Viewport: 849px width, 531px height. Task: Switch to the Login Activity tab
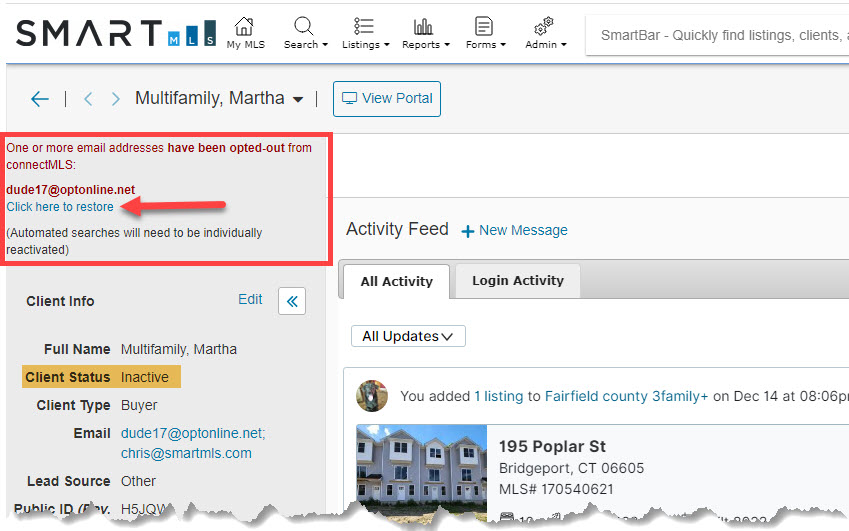tap(518, 280)
